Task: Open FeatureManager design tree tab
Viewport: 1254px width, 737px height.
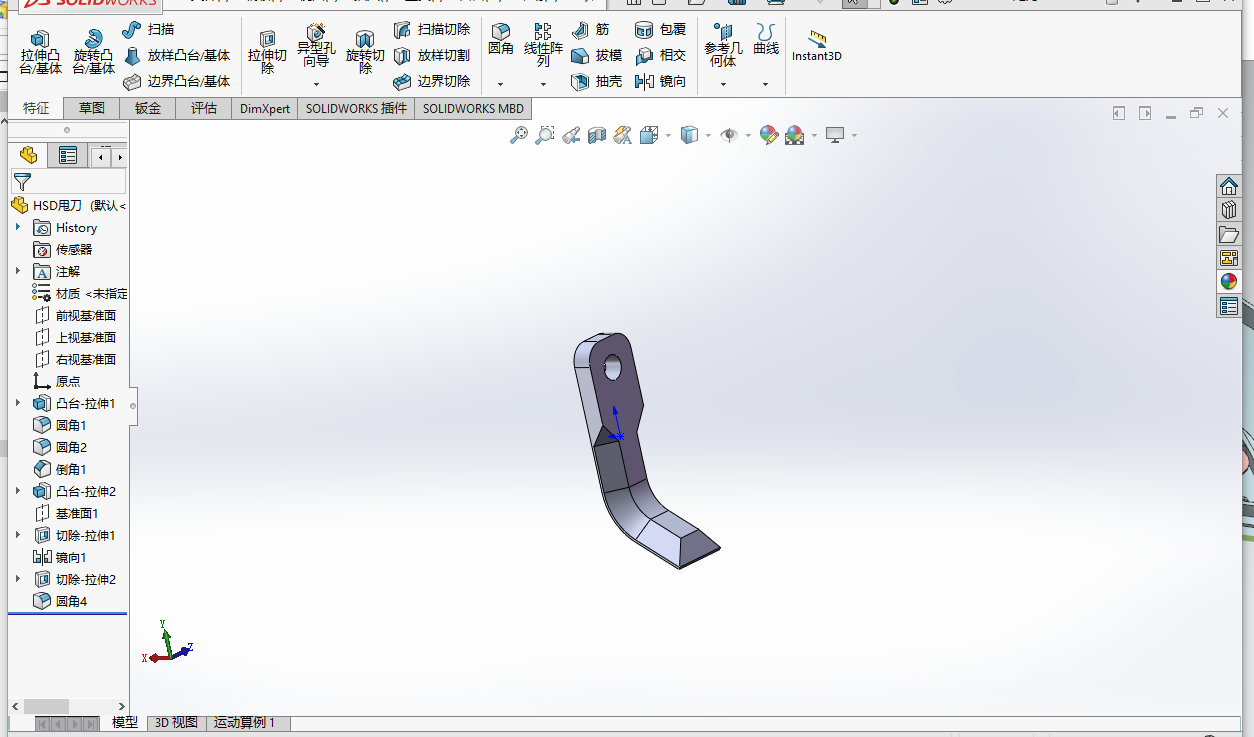Action: click(x=28, y=155)
